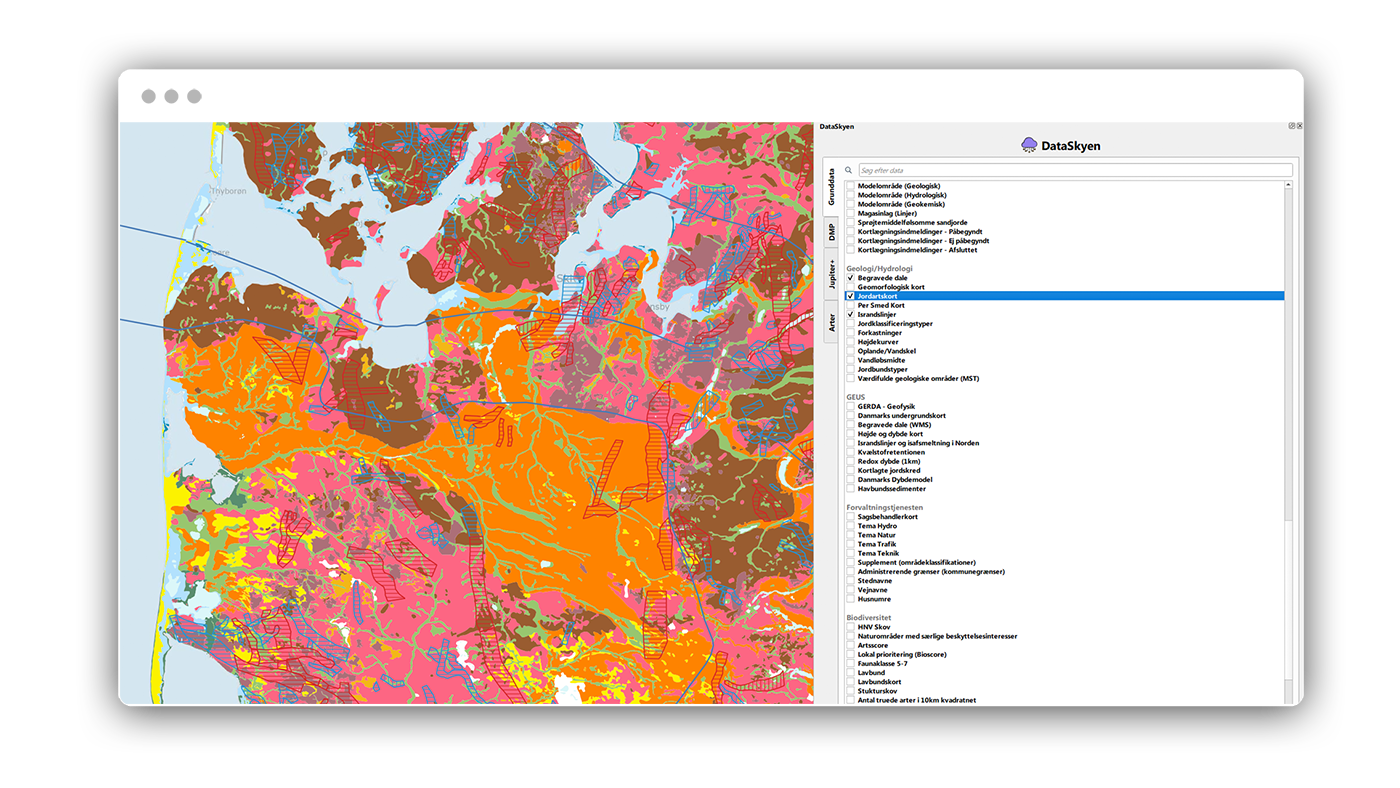Check the Tema Natur layer
Viewport: 1400px width, 788px height.
click(851, 535)
